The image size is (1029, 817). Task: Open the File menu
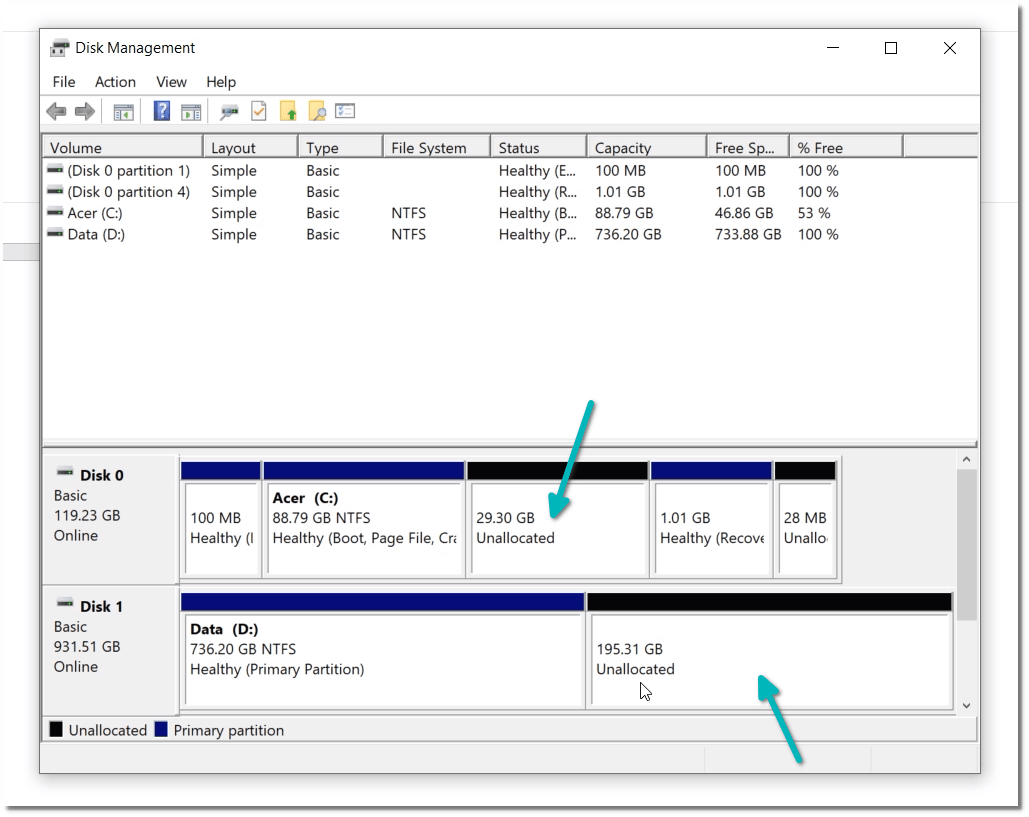tap(63, 82)
